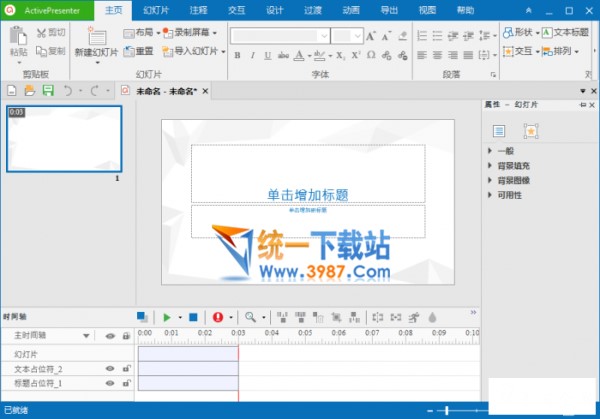Toggle lock of 文本占位符_2 row

click(x=126, y=368)
